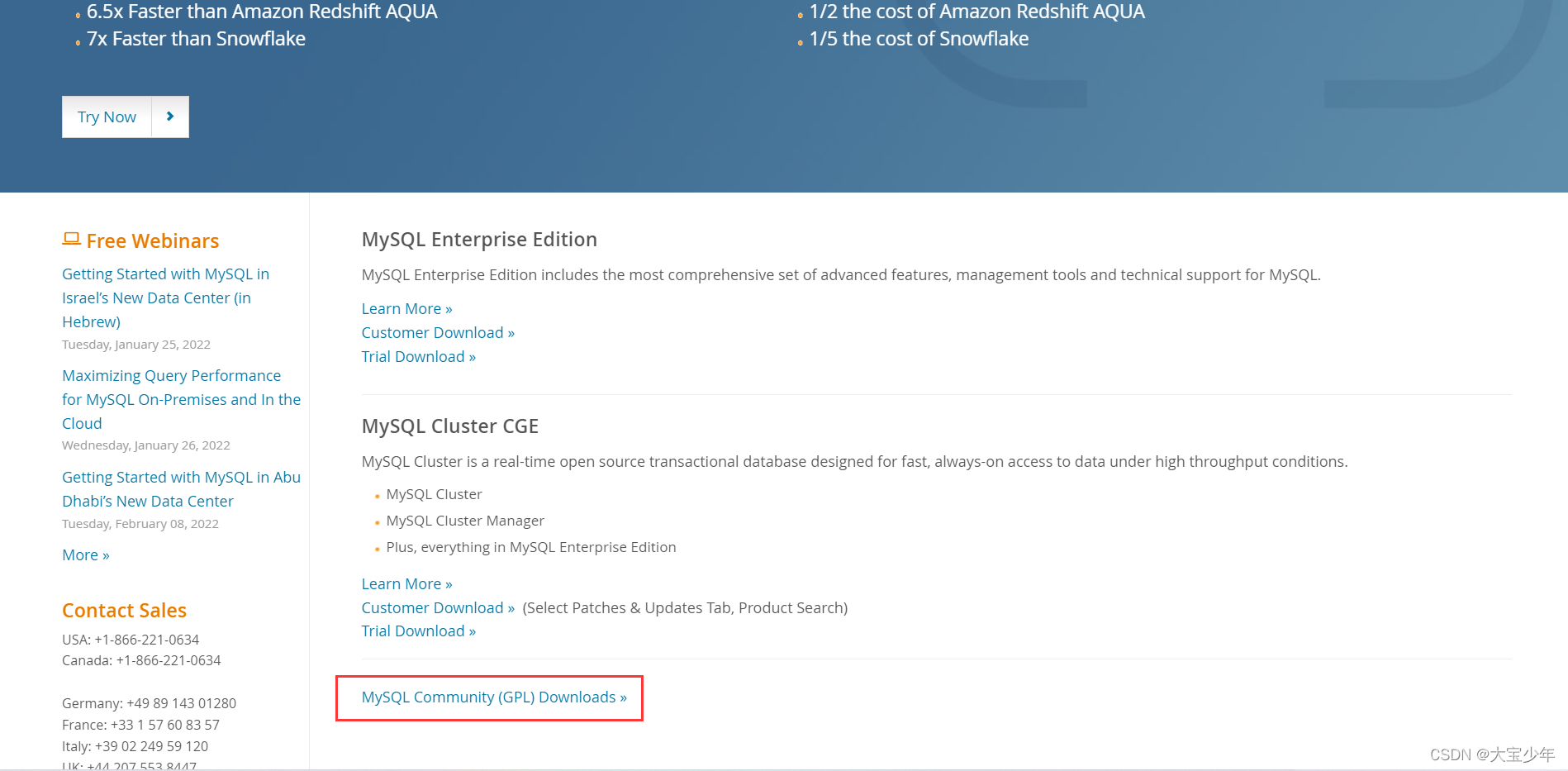Viewport: 1568px width, 771px height.
Task: Open Getting Started with MySQL in Israel's webinar
Action: 165,297
